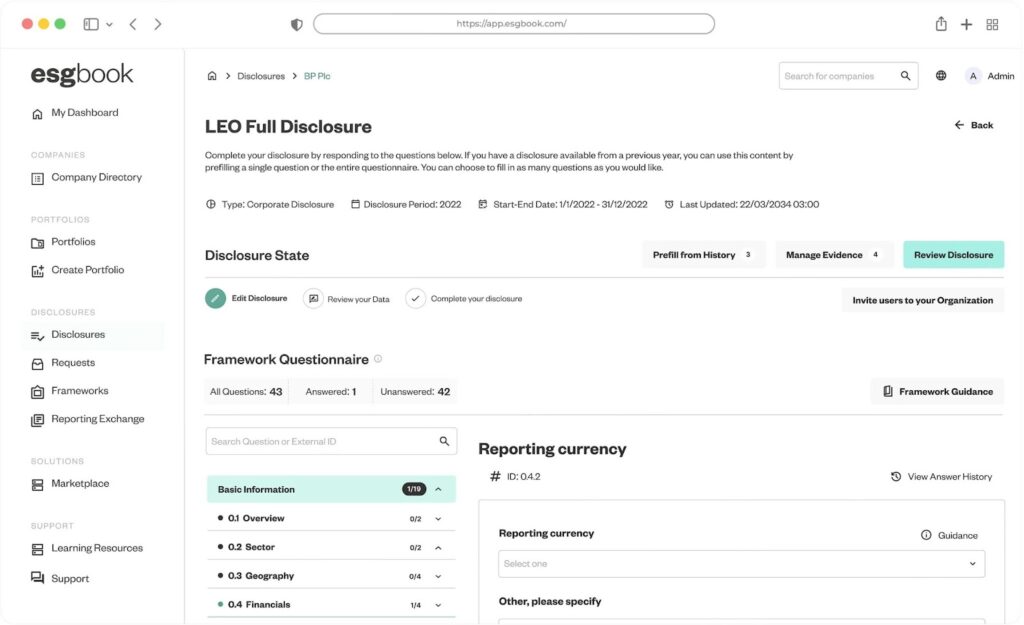Collapse the Basic Information section
1024x625 pixels.
(438, 489)
